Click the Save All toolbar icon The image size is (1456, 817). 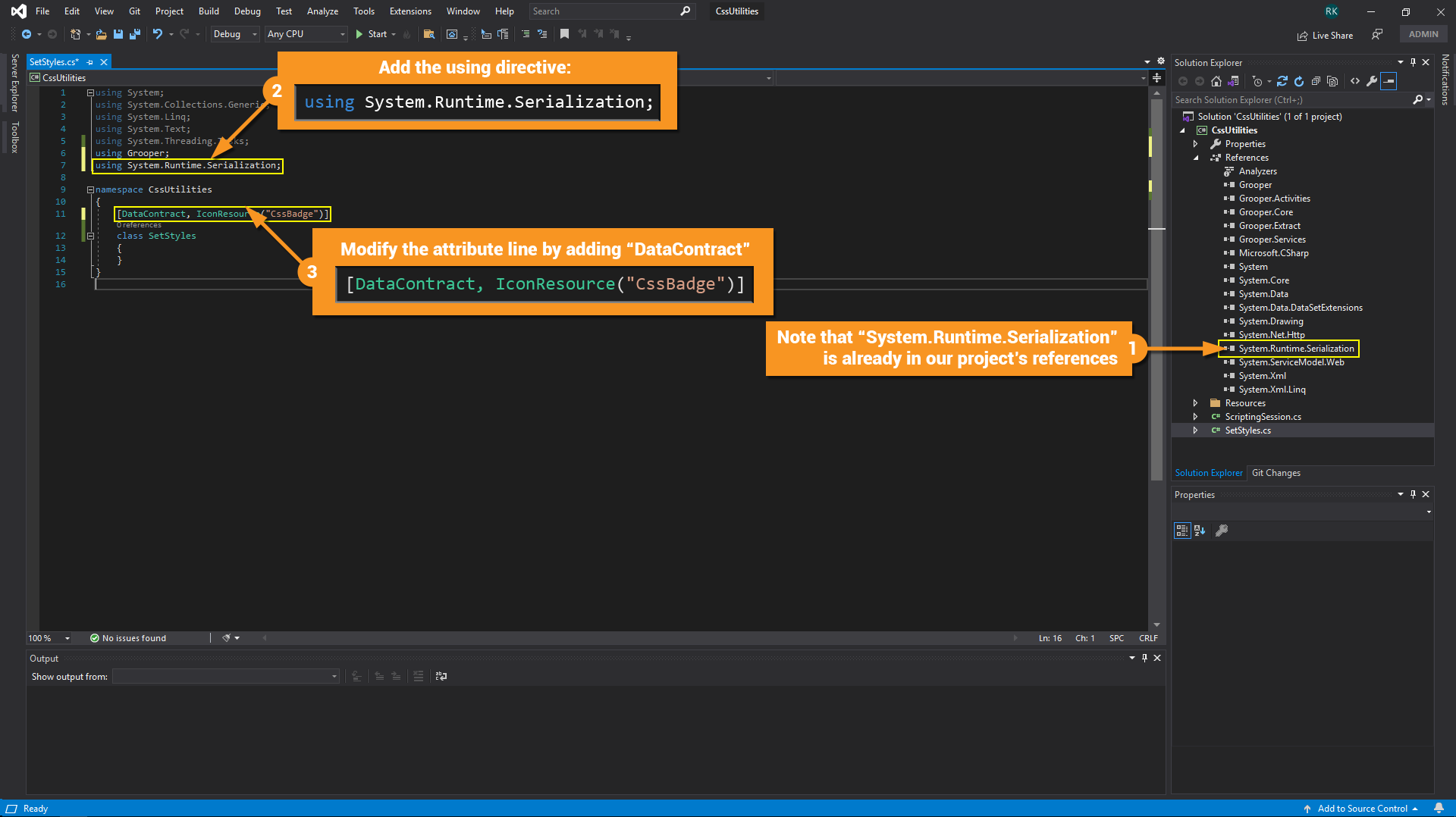click(x=135, y=34)
